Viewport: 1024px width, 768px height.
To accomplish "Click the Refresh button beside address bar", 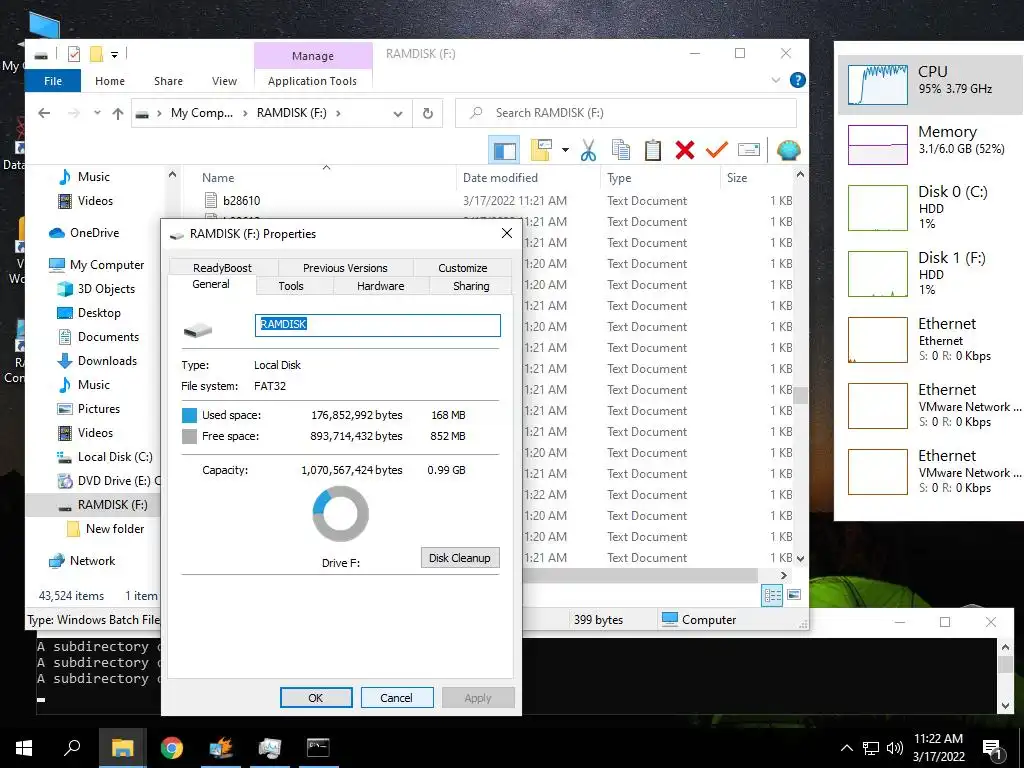I will pyautogui.click(x=428, y=113).
